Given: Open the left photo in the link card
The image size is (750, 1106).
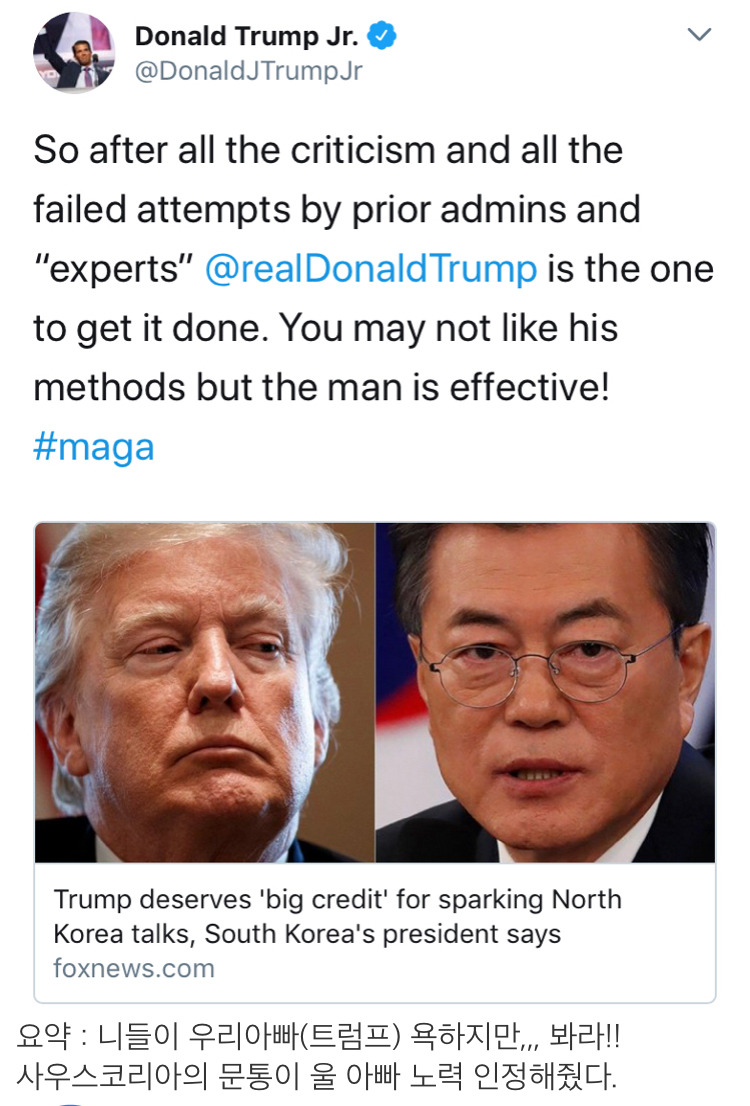Looking at the screenshot, I should [x=205, y=693].
